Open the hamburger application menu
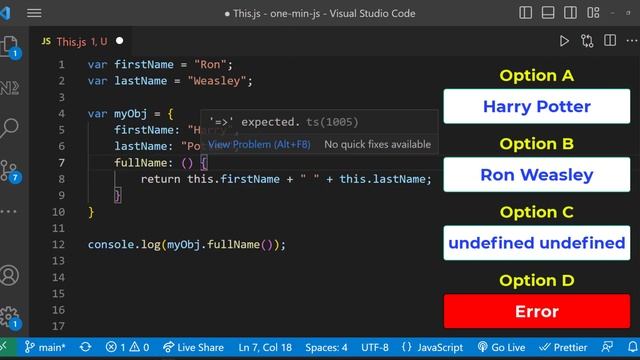The width and height of the screenshot is (640, 360). [x=34, y=13]
